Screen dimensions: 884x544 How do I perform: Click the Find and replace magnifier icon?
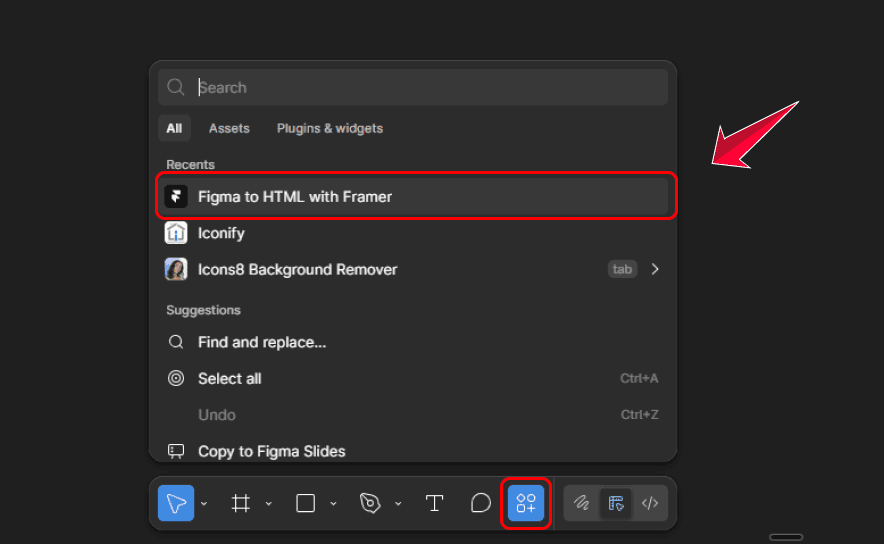coord(176,342)
